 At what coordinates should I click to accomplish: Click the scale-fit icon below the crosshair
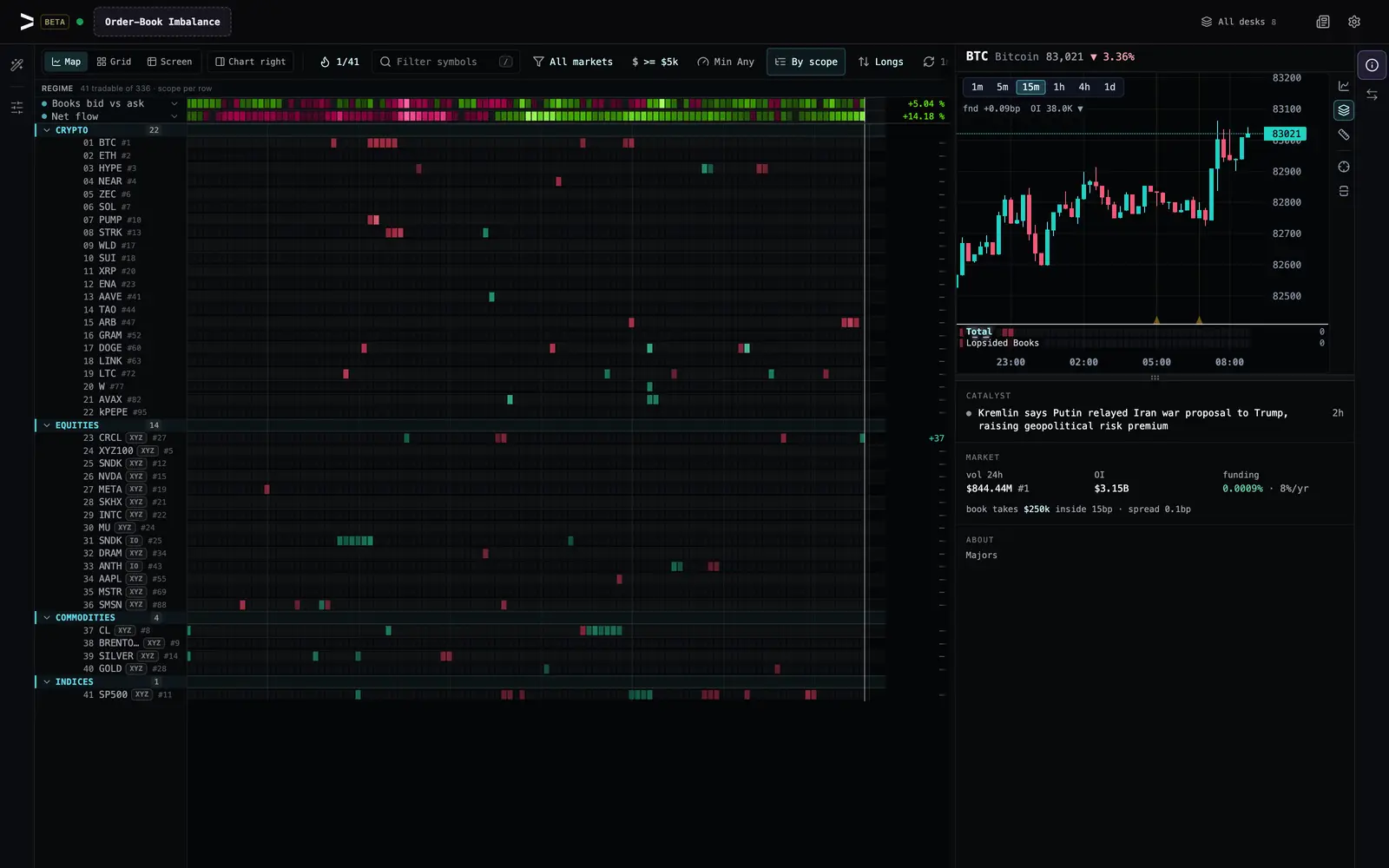tap(1344, 191)
